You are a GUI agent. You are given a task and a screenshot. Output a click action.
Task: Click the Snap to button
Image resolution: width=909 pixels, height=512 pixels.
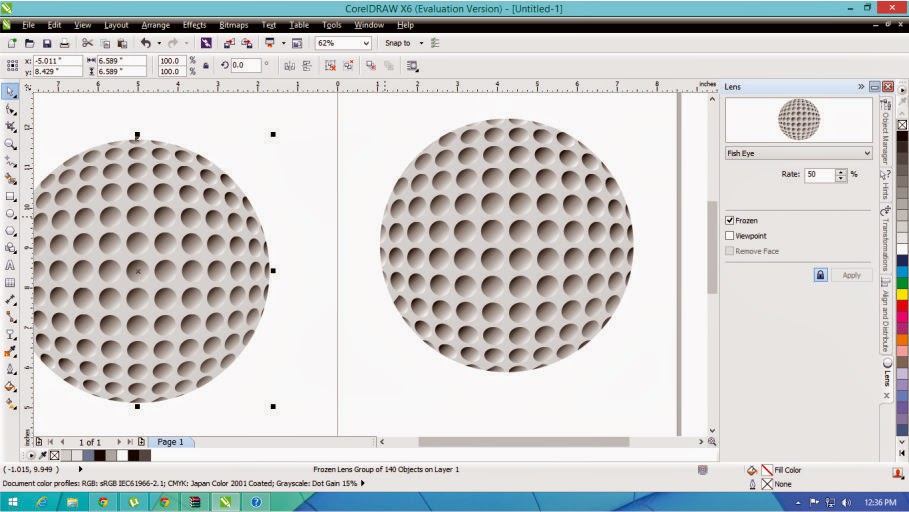[x=398, y=43]
